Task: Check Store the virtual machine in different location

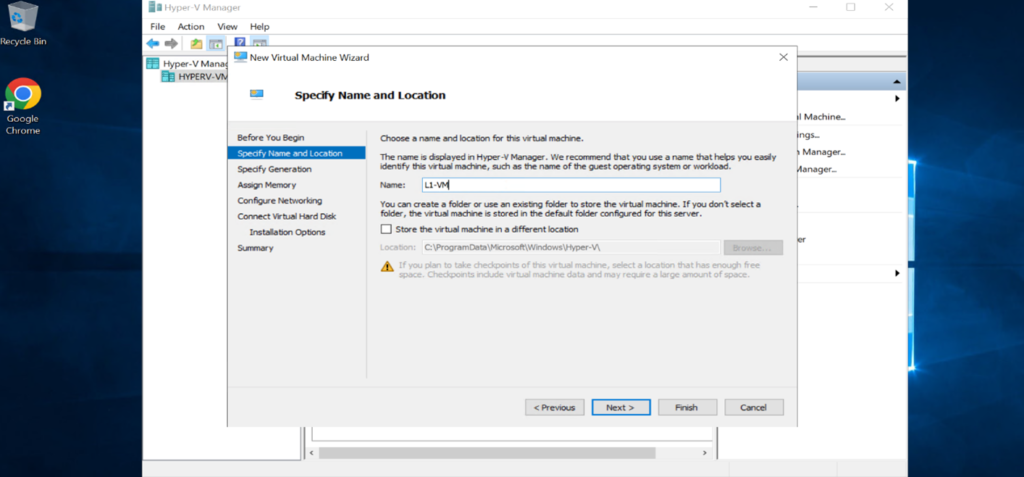Action: click(x=386, y=229)
